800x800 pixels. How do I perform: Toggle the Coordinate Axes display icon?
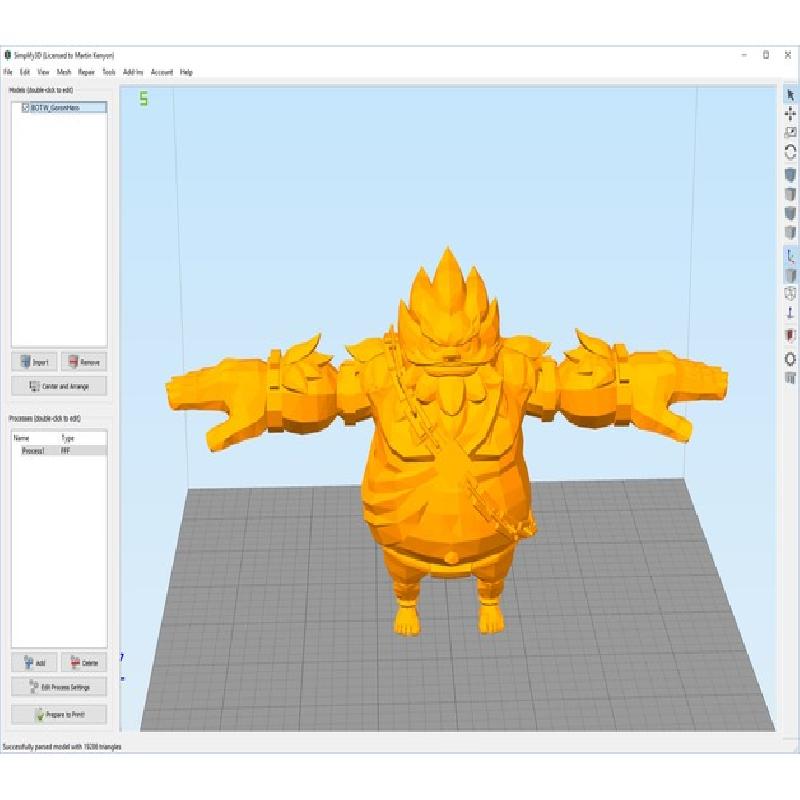tap(790, 256)
